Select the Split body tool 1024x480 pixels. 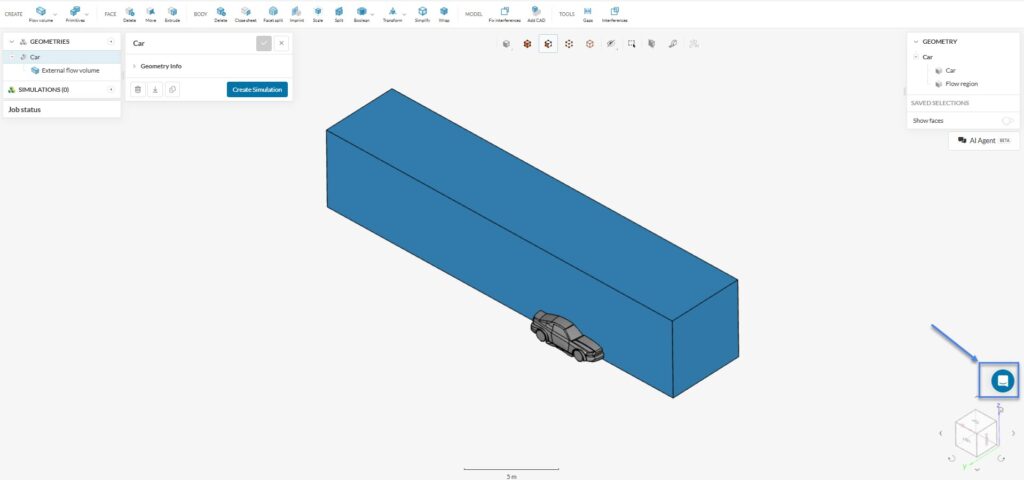(339, 14)
